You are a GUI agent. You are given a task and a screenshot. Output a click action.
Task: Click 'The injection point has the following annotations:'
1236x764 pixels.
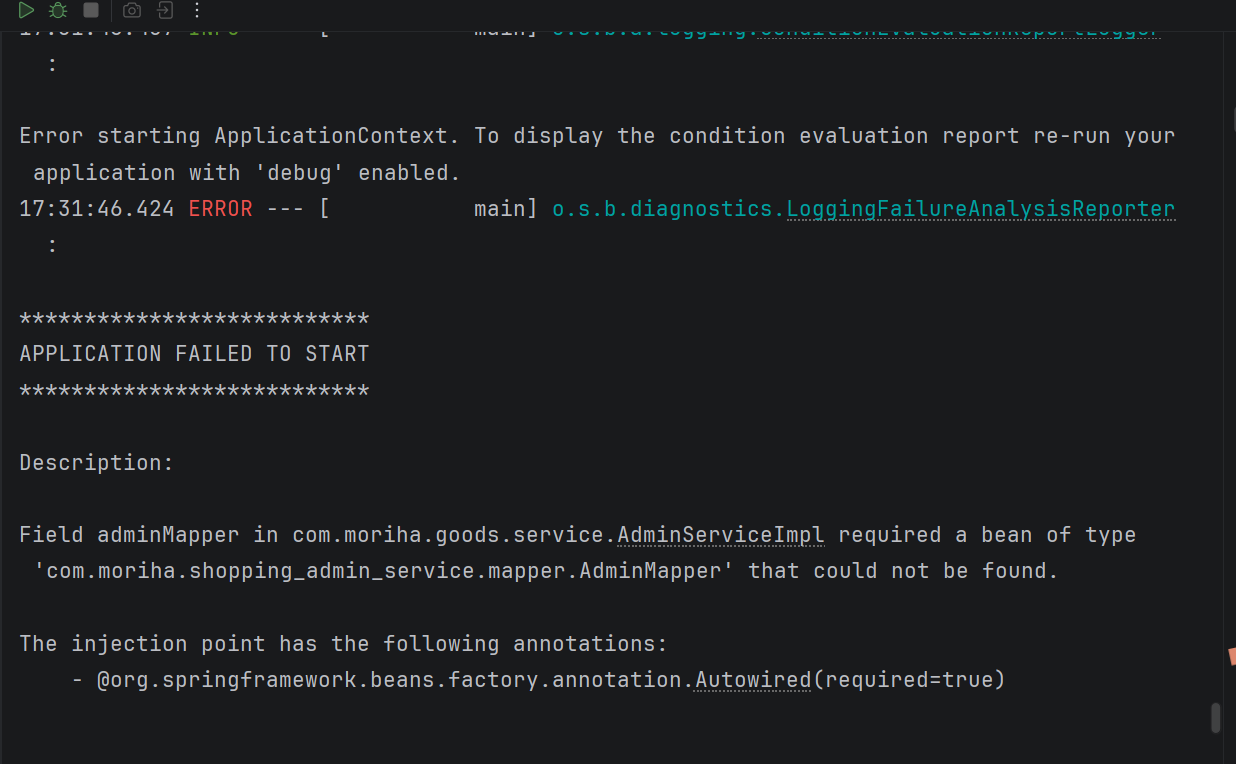(343, 643)
